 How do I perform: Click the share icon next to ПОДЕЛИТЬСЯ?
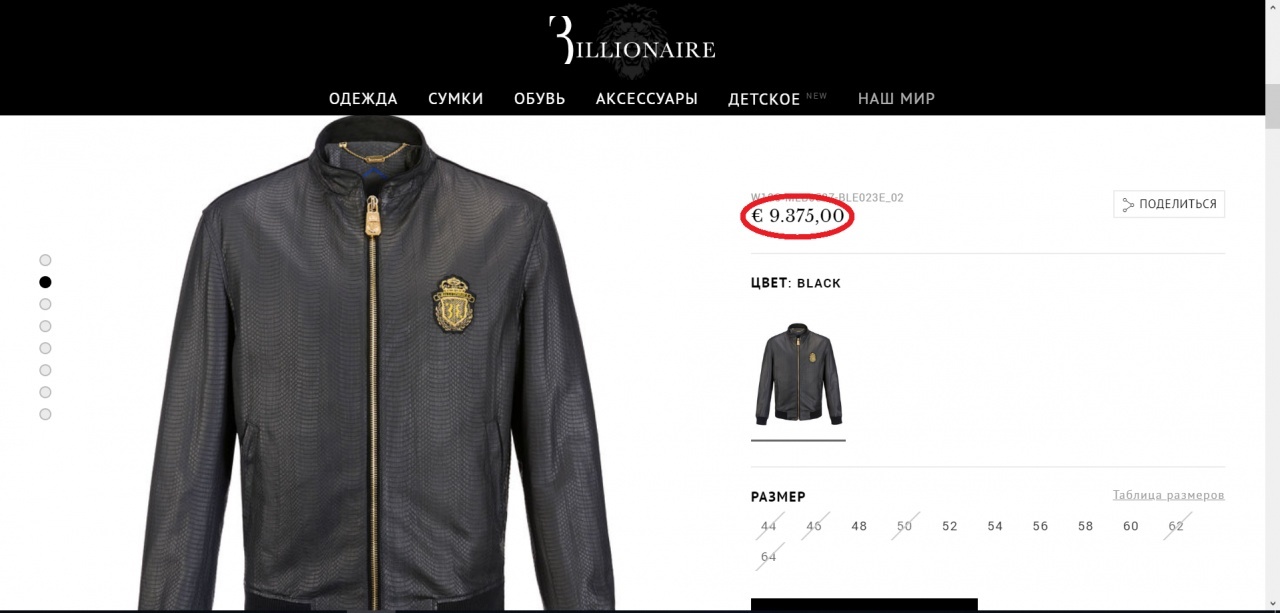(1128, 205)
